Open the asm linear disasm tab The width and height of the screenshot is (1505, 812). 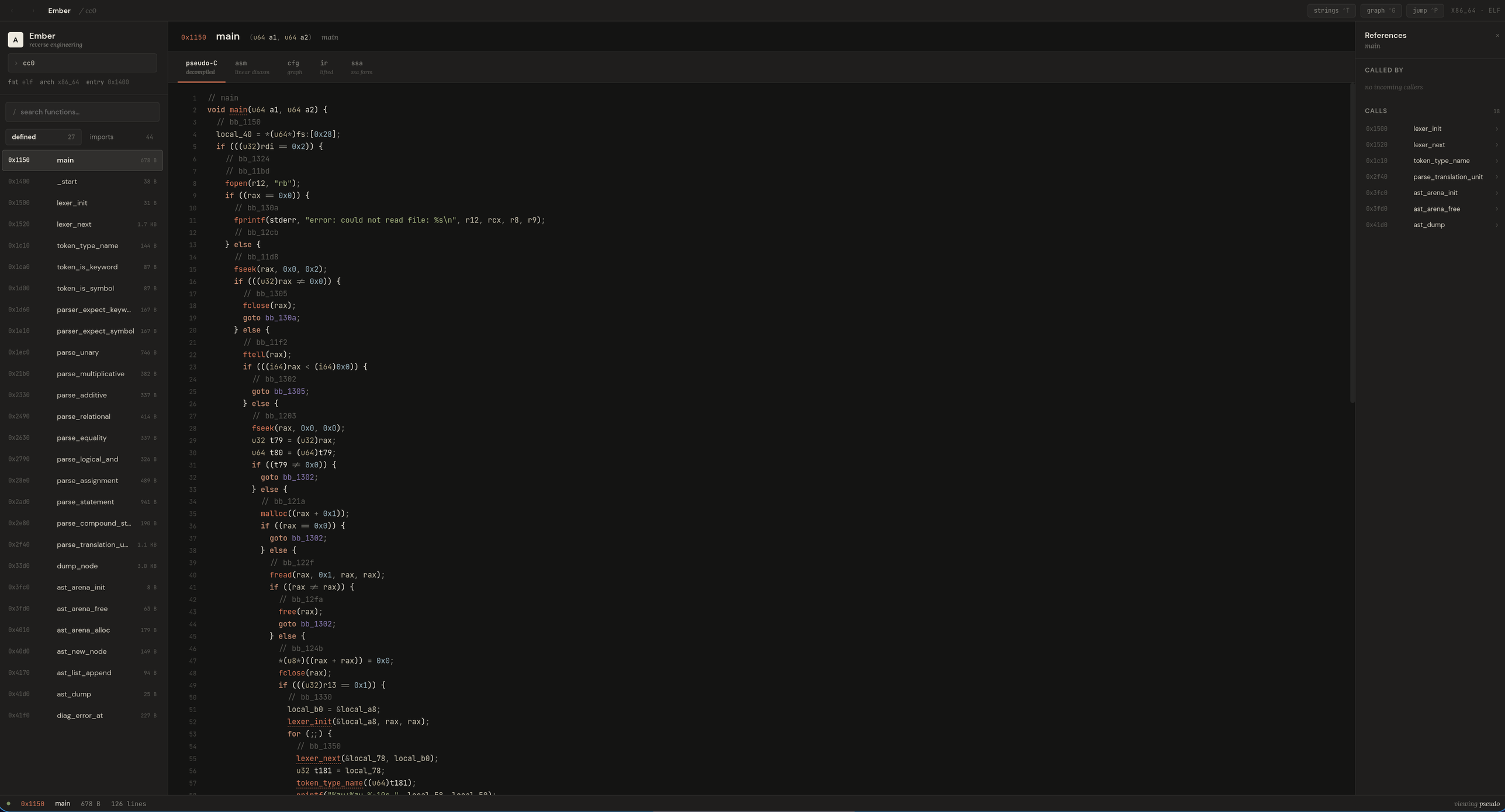pyautogui.click(x=252, y=67)
